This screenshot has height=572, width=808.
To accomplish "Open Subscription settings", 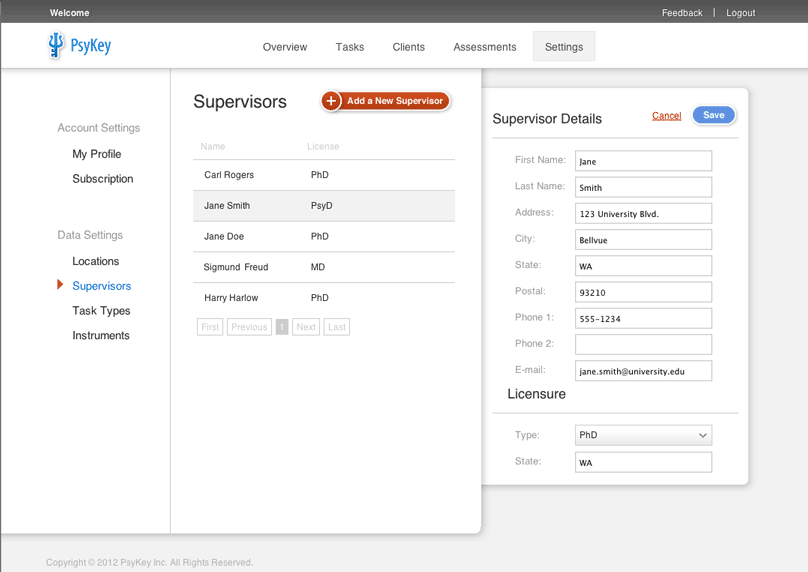I will pos(103,179).
